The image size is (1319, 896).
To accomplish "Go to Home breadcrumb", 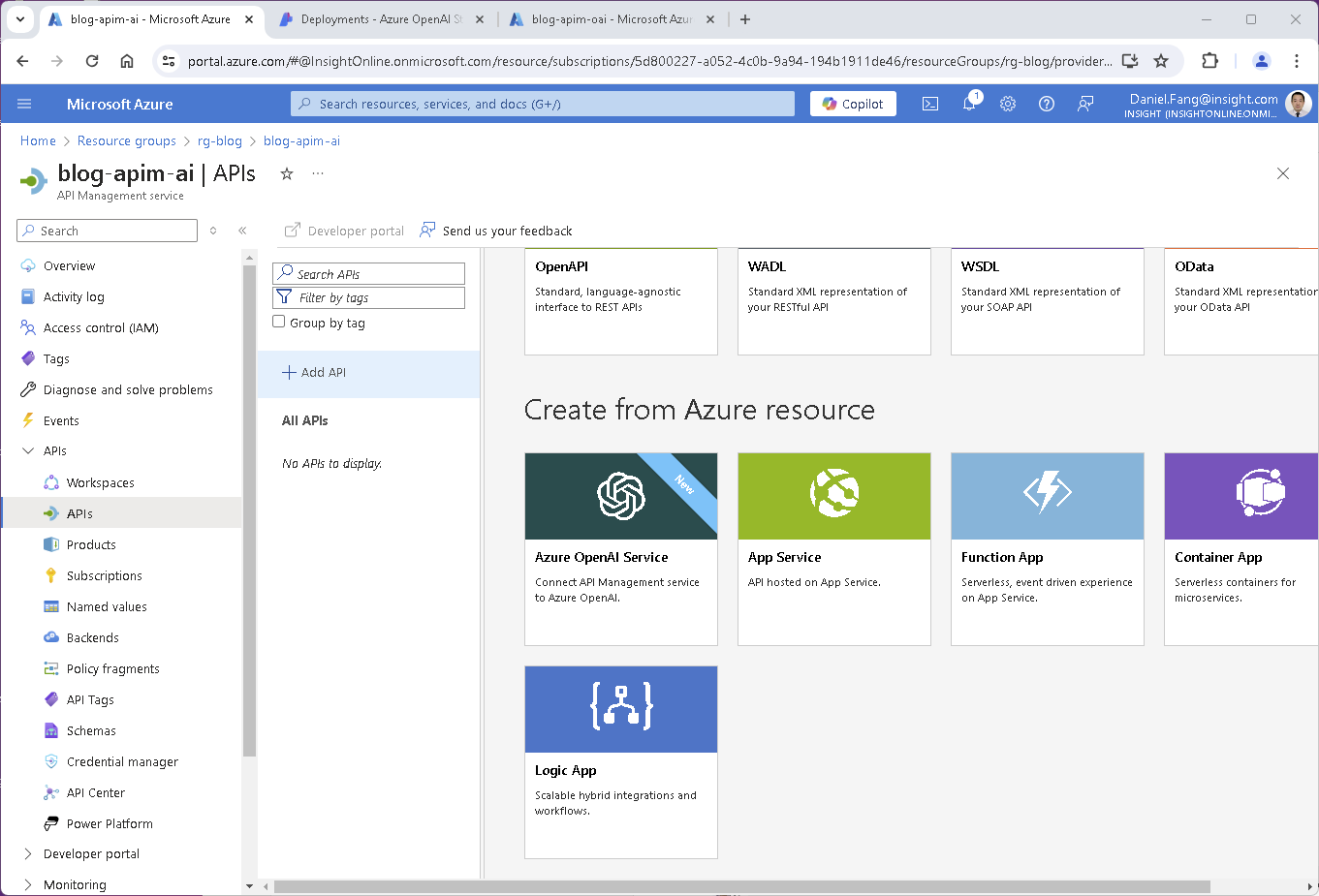I will click(38, 140).
